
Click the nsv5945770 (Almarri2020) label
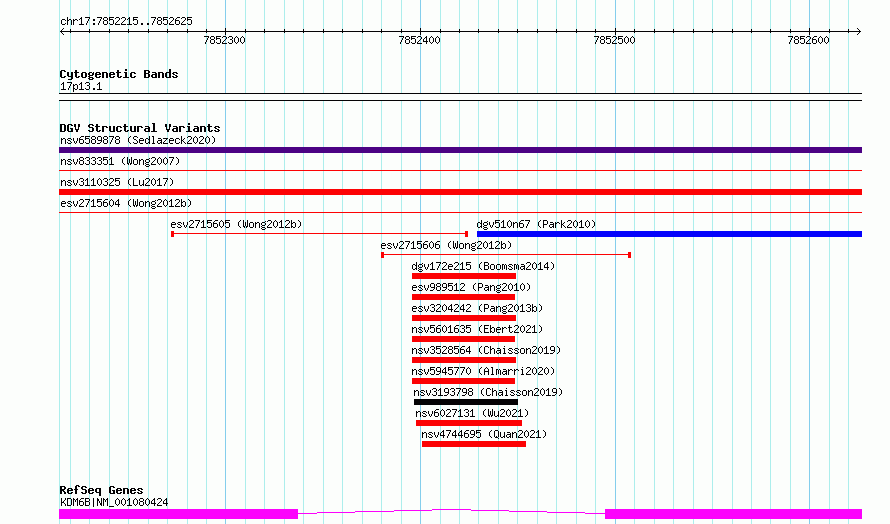[x=483, y=371]
